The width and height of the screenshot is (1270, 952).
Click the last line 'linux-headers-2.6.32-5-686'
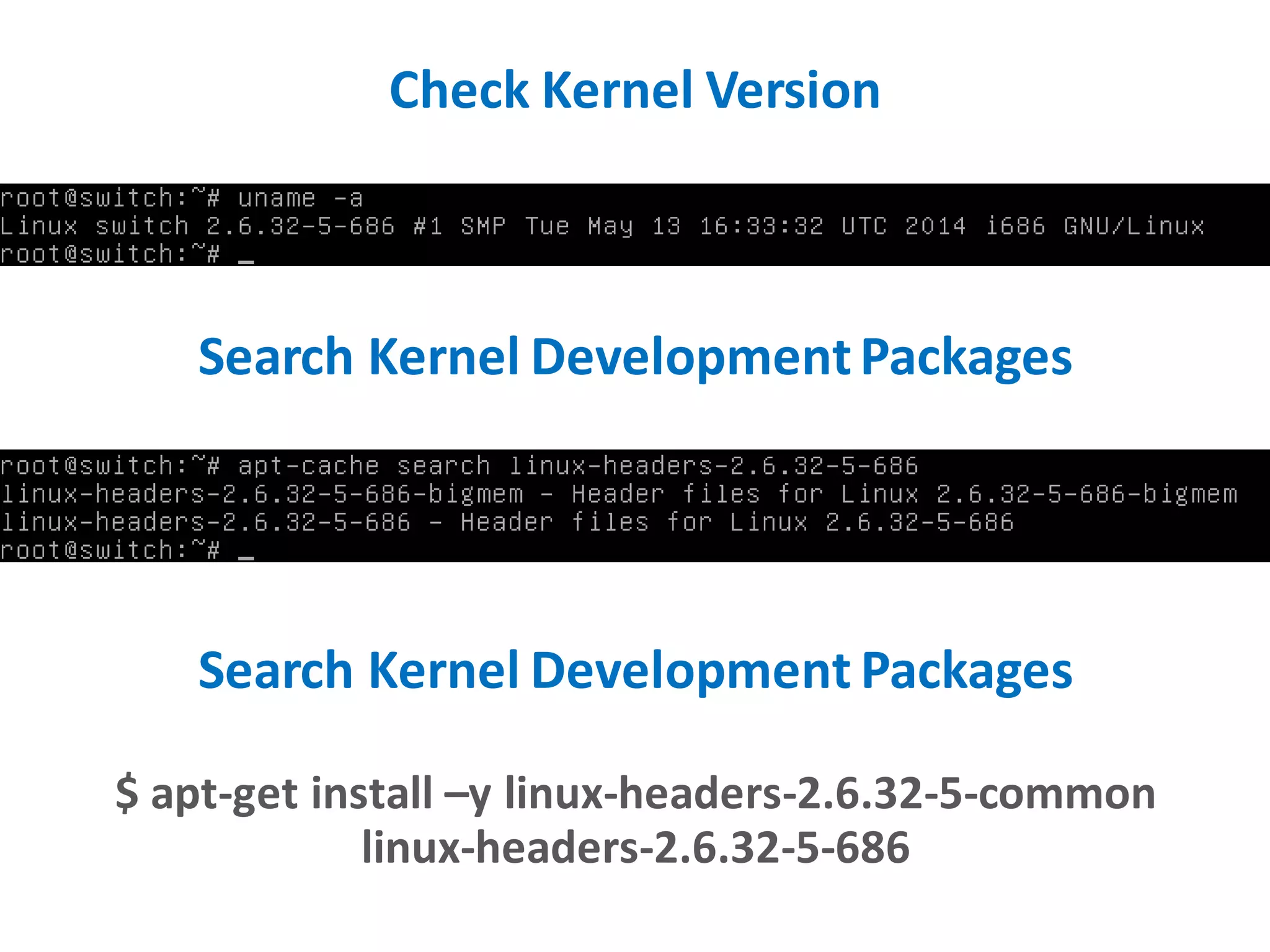click(x=635, y=847)
